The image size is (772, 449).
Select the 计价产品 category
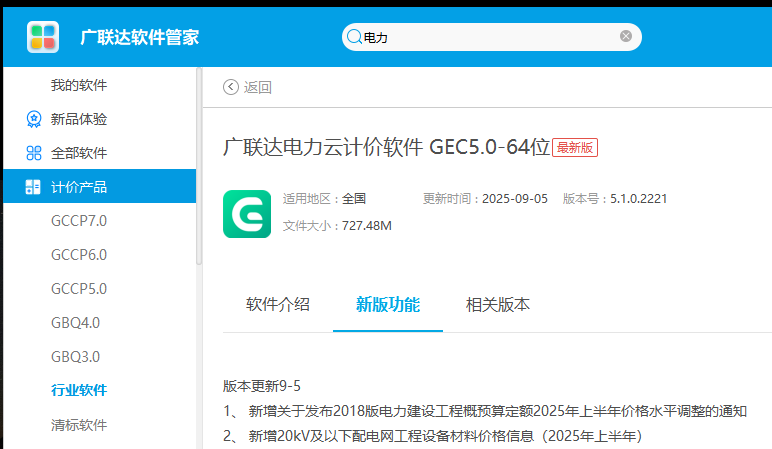pyautogui.click(x=99, y=186)
